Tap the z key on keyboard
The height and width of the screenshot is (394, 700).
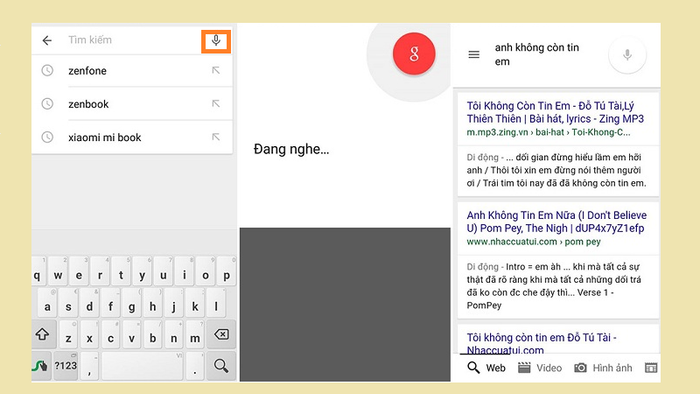click(68, 334)
